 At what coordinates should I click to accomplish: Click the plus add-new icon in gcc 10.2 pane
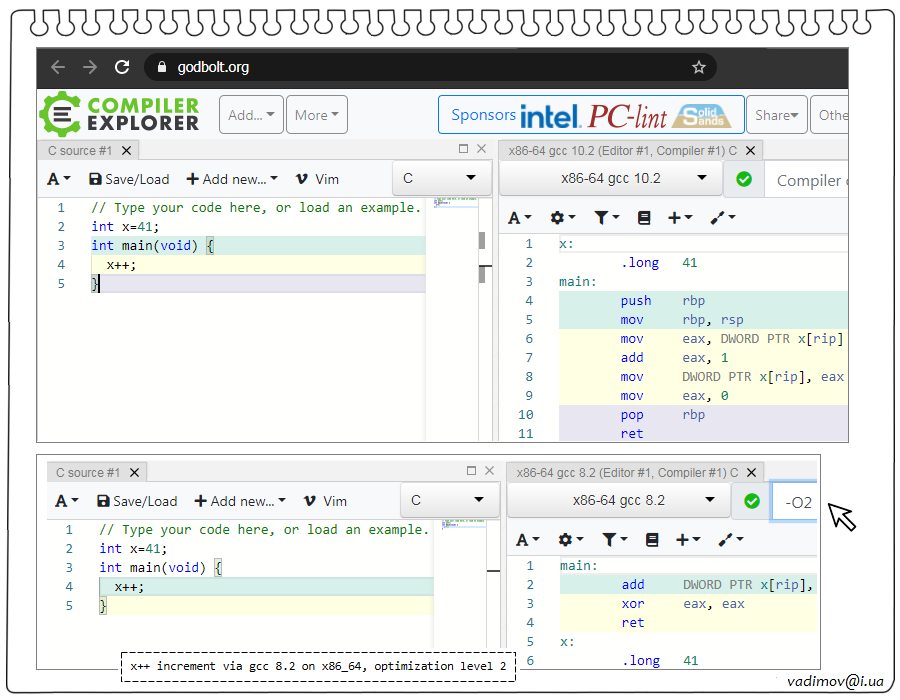680,217
